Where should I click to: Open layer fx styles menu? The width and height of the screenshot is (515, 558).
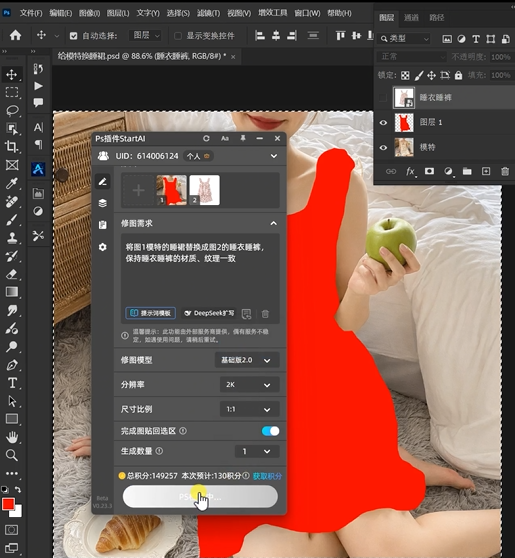[x=410, y=172]
